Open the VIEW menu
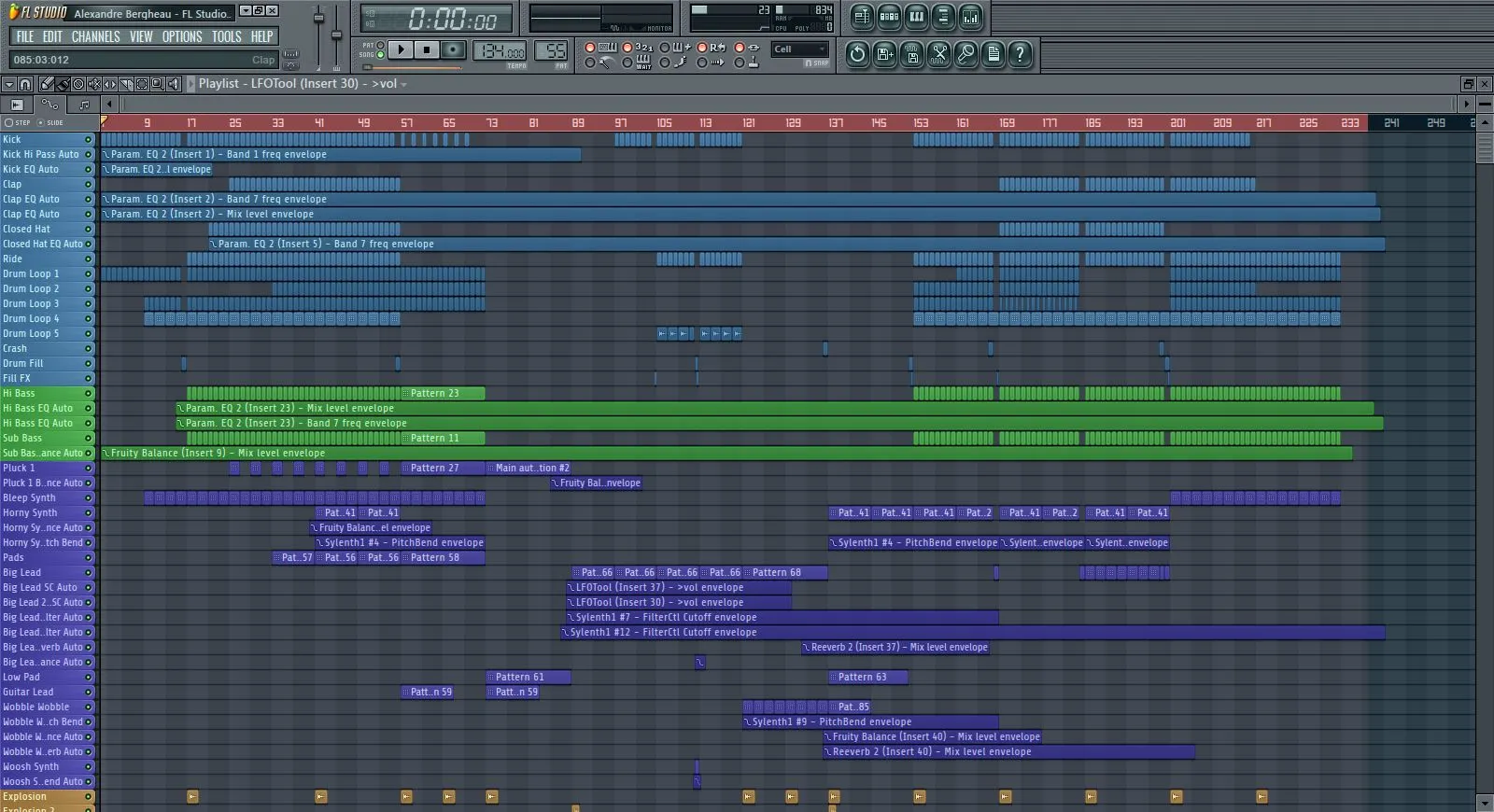This screenshot has width=1494, height=812. pyautogui.click(x=141, y=36)
